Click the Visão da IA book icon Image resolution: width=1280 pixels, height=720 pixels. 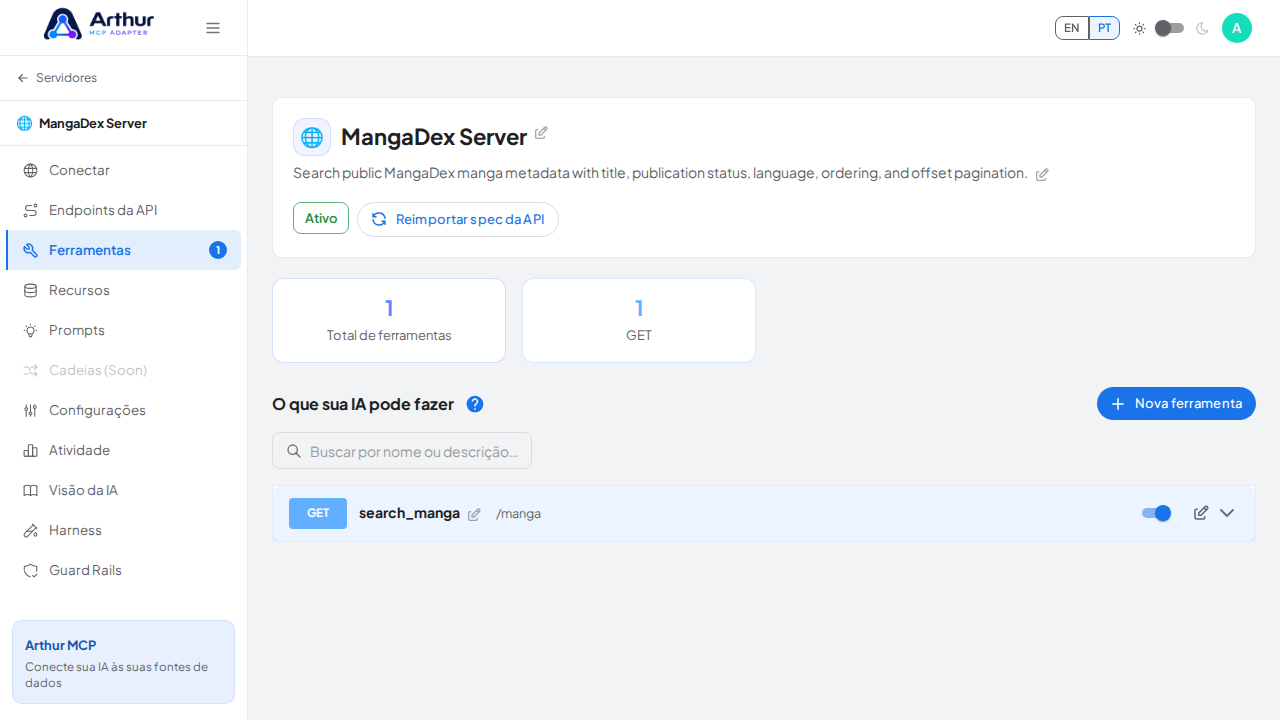[x=31, y=490]
